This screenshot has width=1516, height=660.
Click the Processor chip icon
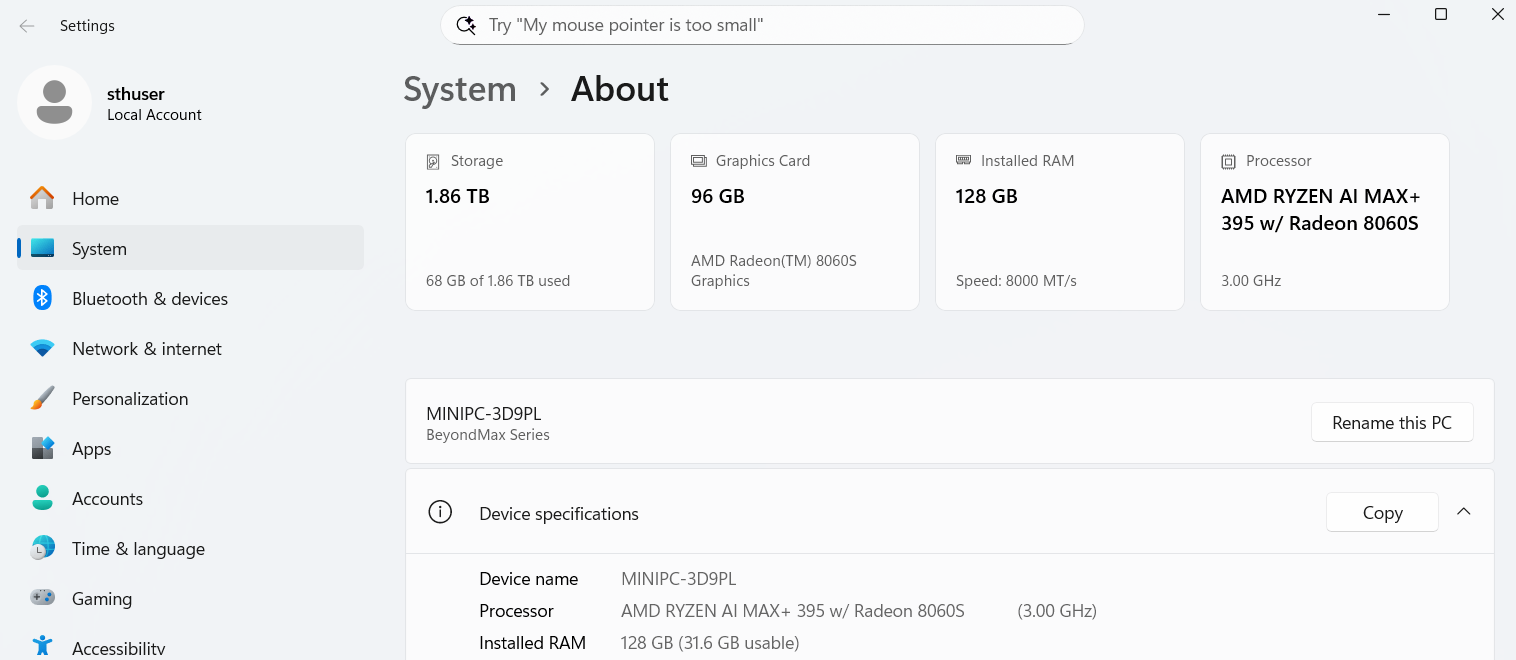click(x=1229, y=161)
